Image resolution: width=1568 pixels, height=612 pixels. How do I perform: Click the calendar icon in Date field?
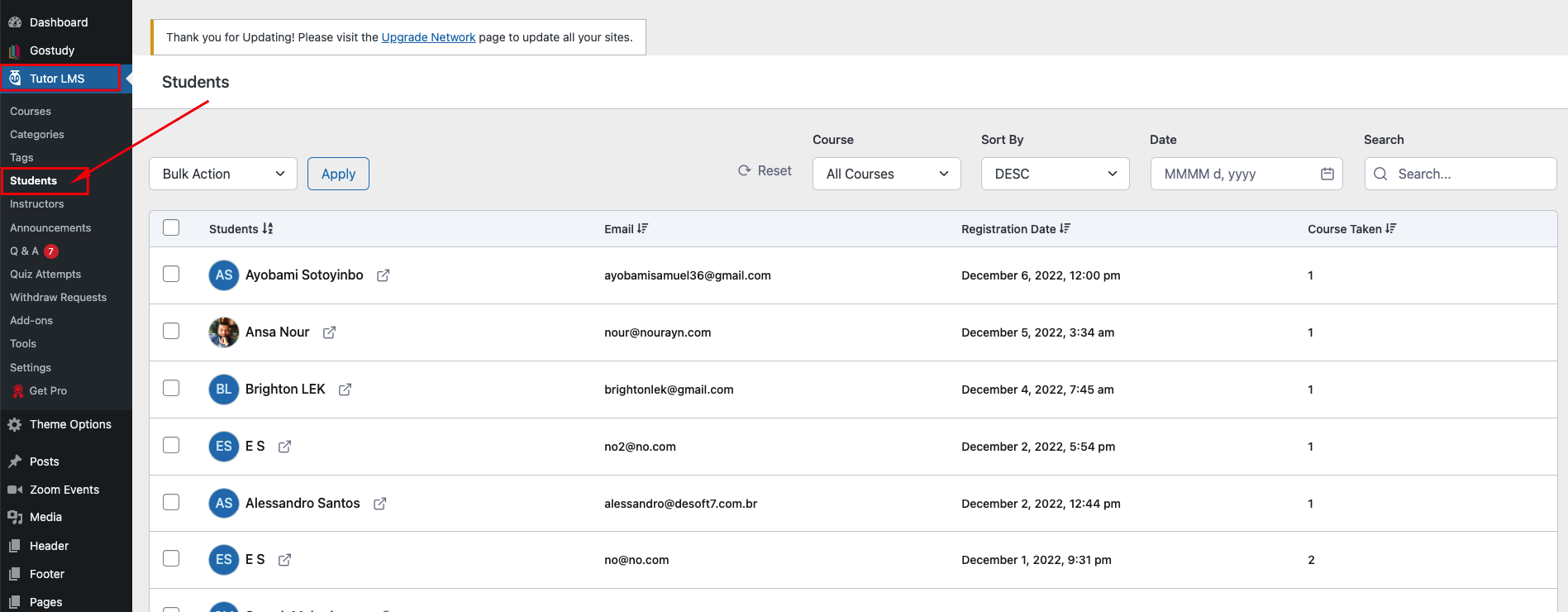click(x=1327, y=174)
